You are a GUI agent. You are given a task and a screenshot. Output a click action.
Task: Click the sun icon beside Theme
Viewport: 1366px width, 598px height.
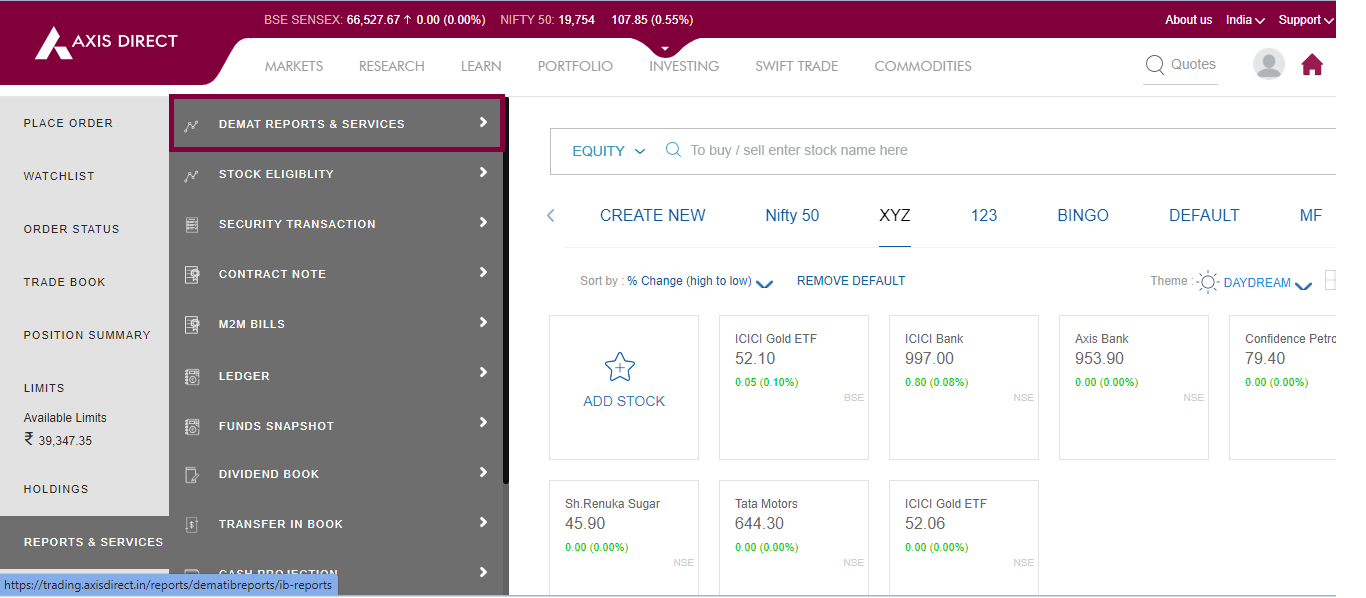click(1208, 282)
